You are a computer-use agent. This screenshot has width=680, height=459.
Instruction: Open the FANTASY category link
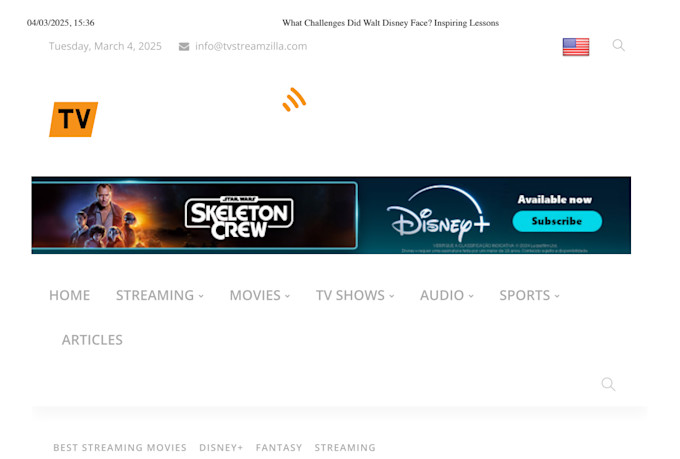(x=279, y=447)
